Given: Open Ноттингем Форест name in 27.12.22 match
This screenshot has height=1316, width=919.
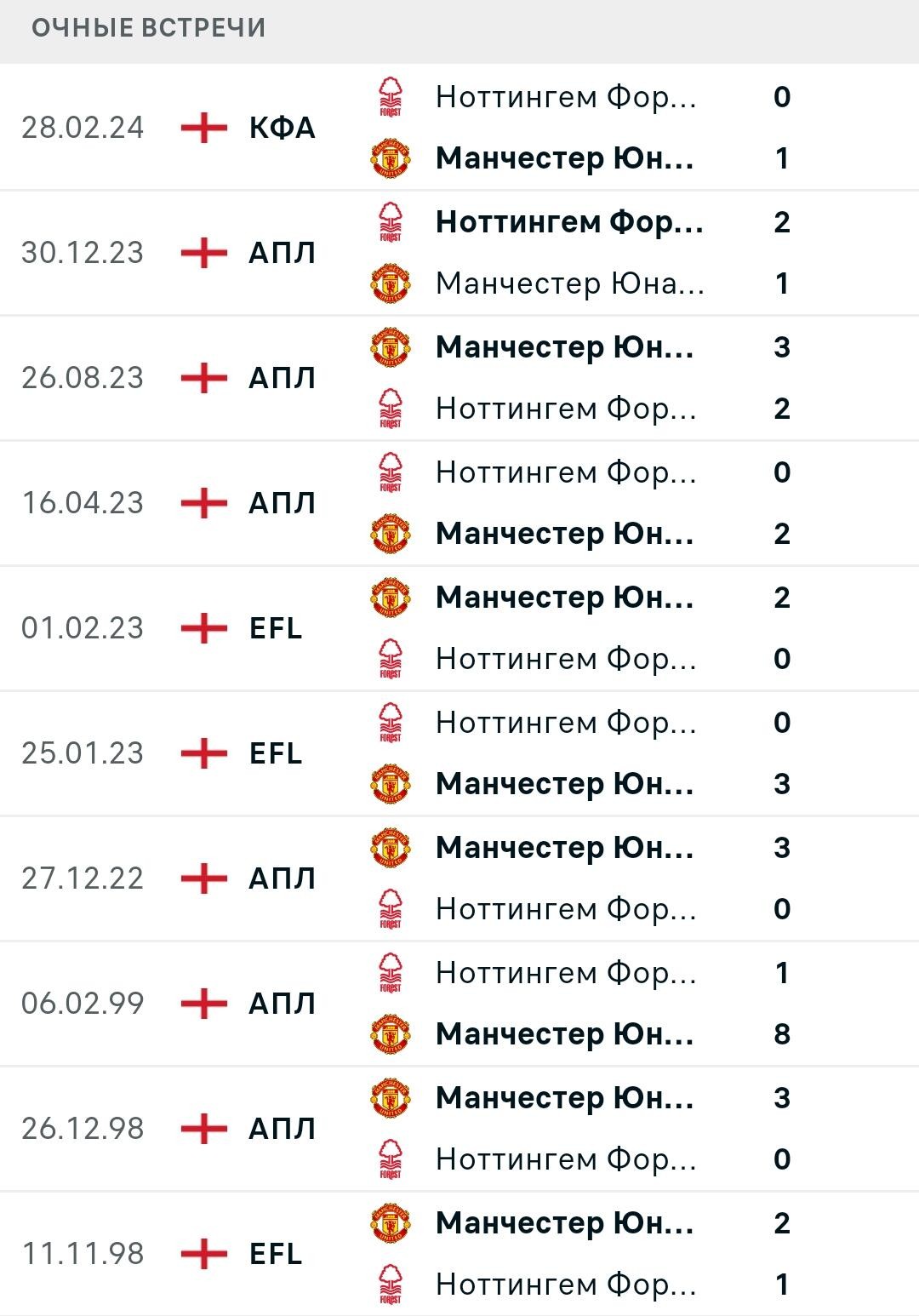Looking at the screenshot, I should coord(567,909).
